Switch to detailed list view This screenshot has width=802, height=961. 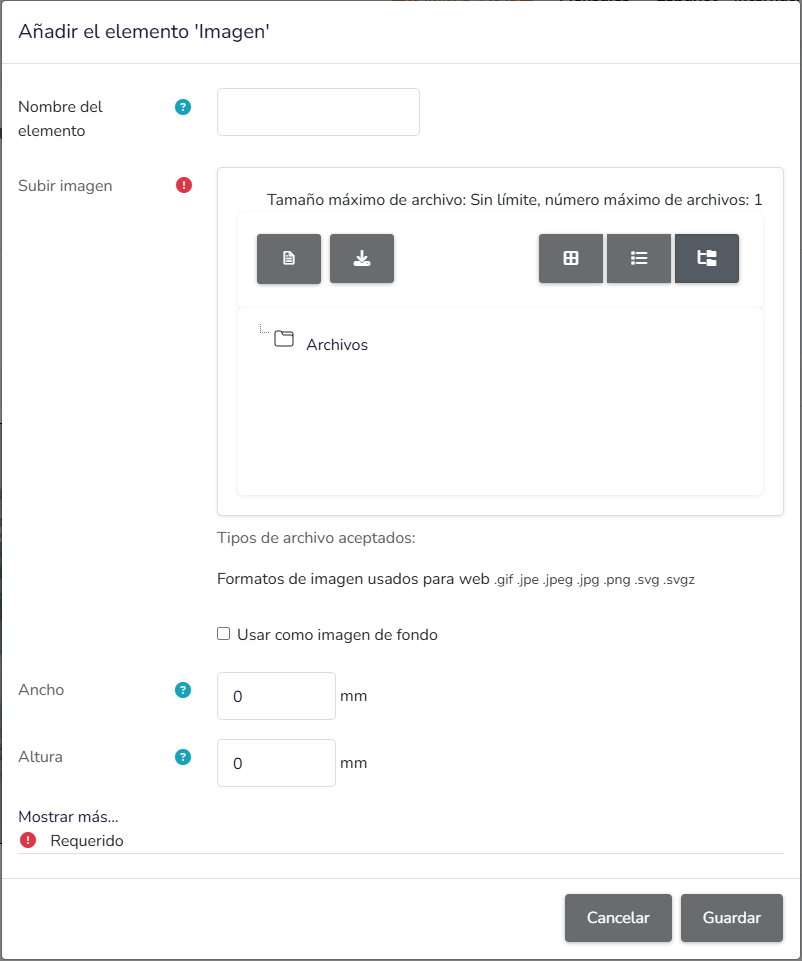point(638,259)
